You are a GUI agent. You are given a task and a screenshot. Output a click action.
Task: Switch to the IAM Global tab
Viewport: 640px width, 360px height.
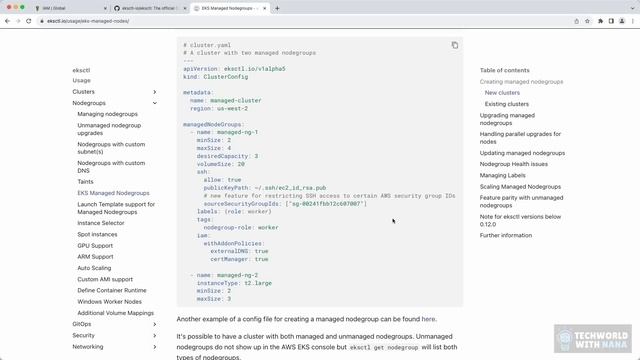[x=69, y=8]
